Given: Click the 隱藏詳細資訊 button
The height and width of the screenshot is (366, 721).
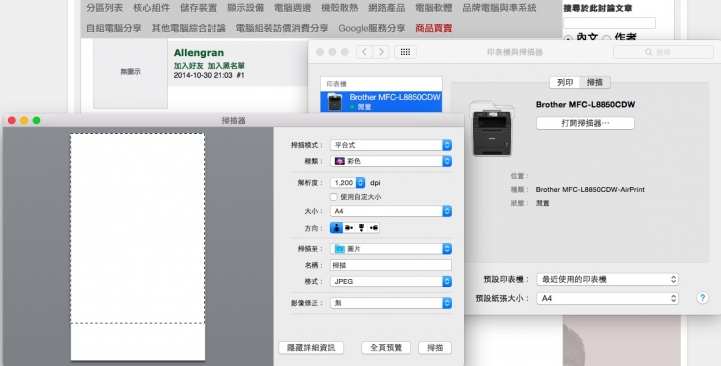Looking at the screenshot, I should click(x=311, y=348).
